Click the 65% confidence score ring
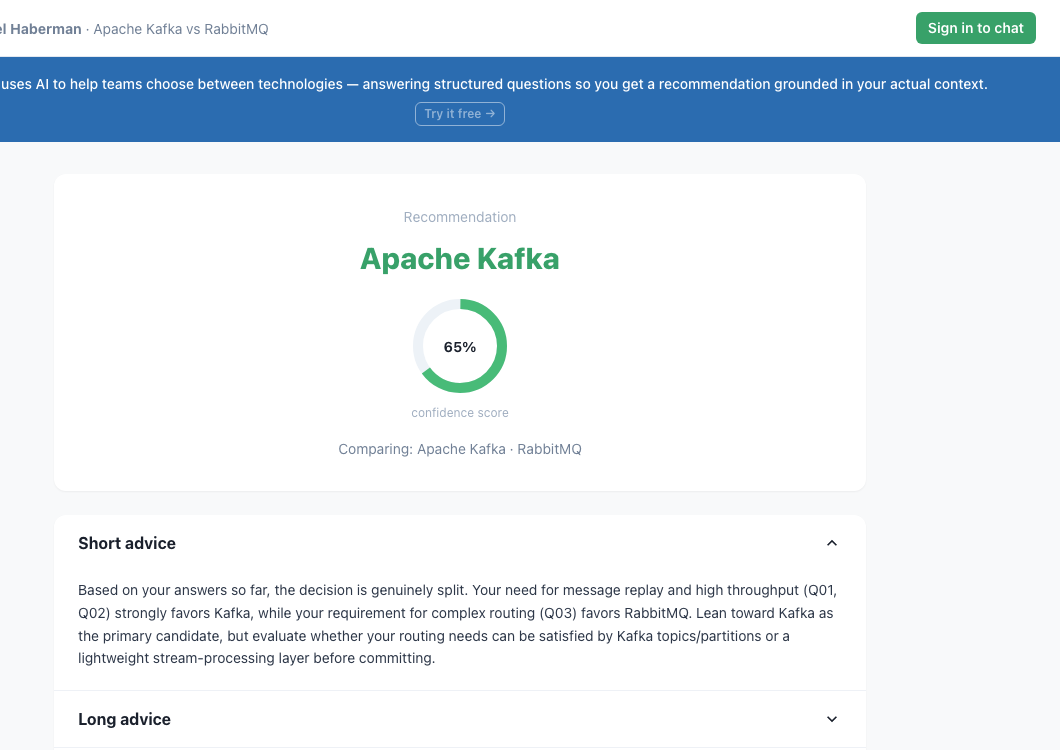 pos(460,346)
